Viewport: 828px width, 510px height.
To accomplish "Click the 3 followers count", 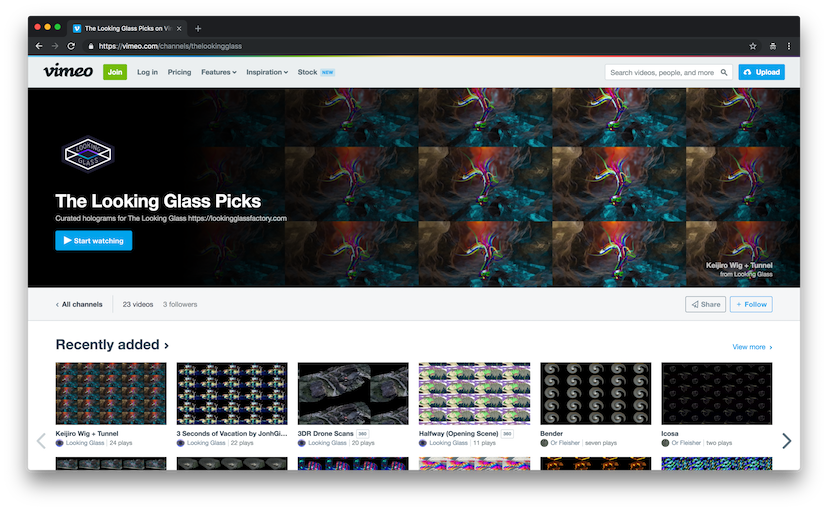I will (x=180, y=305).
